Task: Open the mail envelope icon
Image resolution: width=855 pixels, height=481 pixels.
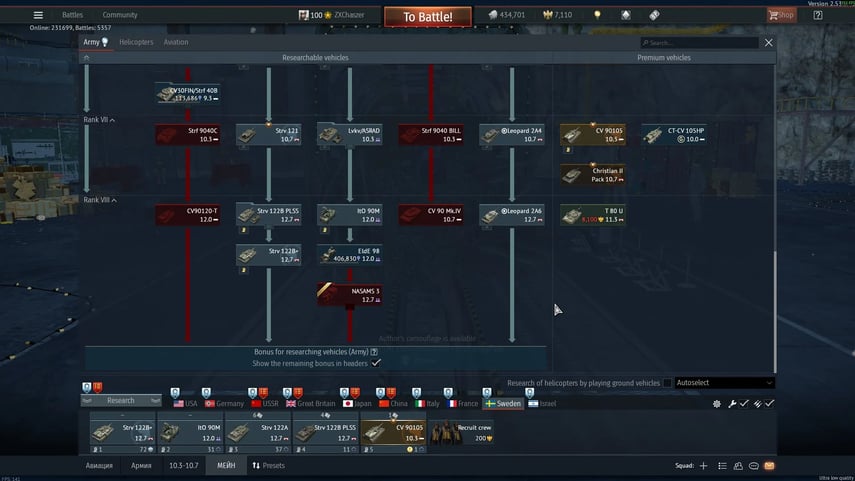Action: pyautogui.click(x=769, y=466)
